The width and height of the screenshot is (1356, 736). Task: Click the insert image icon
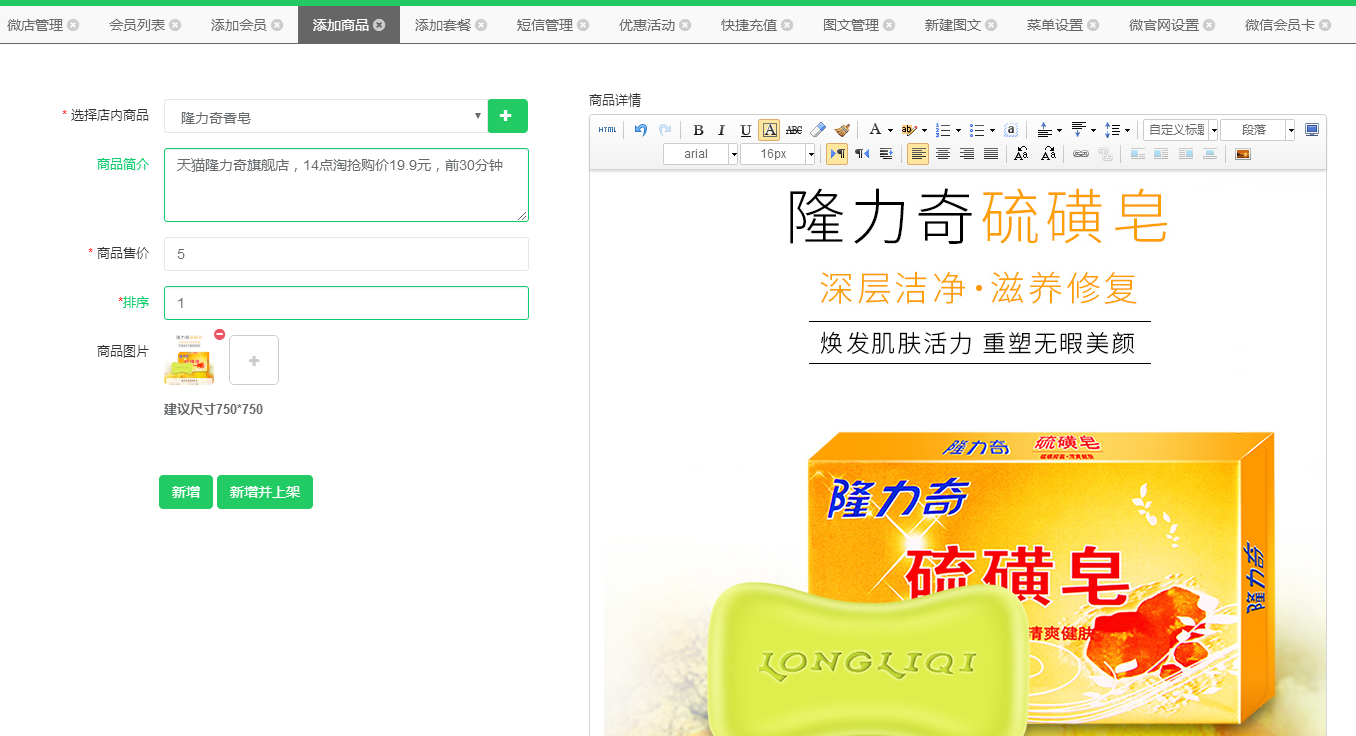click(1243, 154)
